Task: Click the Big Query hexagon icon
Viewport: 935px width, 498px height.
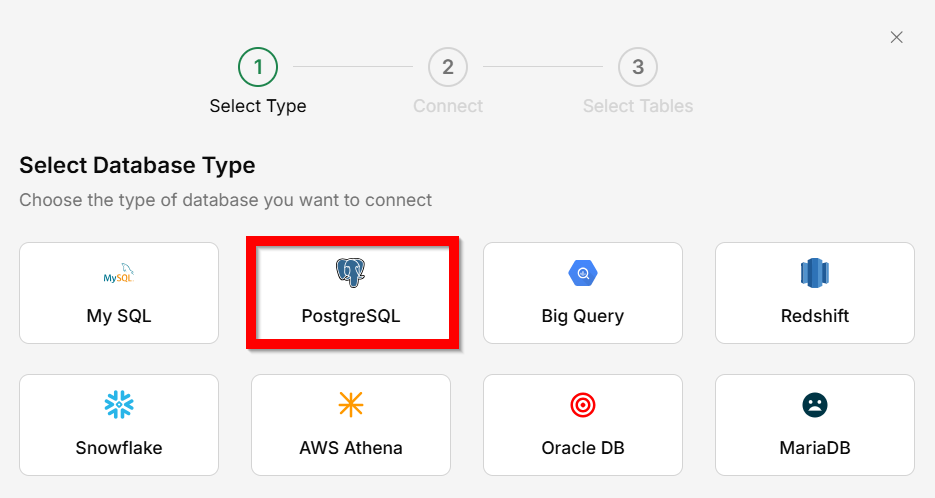Action: click(x=583, y=272)
